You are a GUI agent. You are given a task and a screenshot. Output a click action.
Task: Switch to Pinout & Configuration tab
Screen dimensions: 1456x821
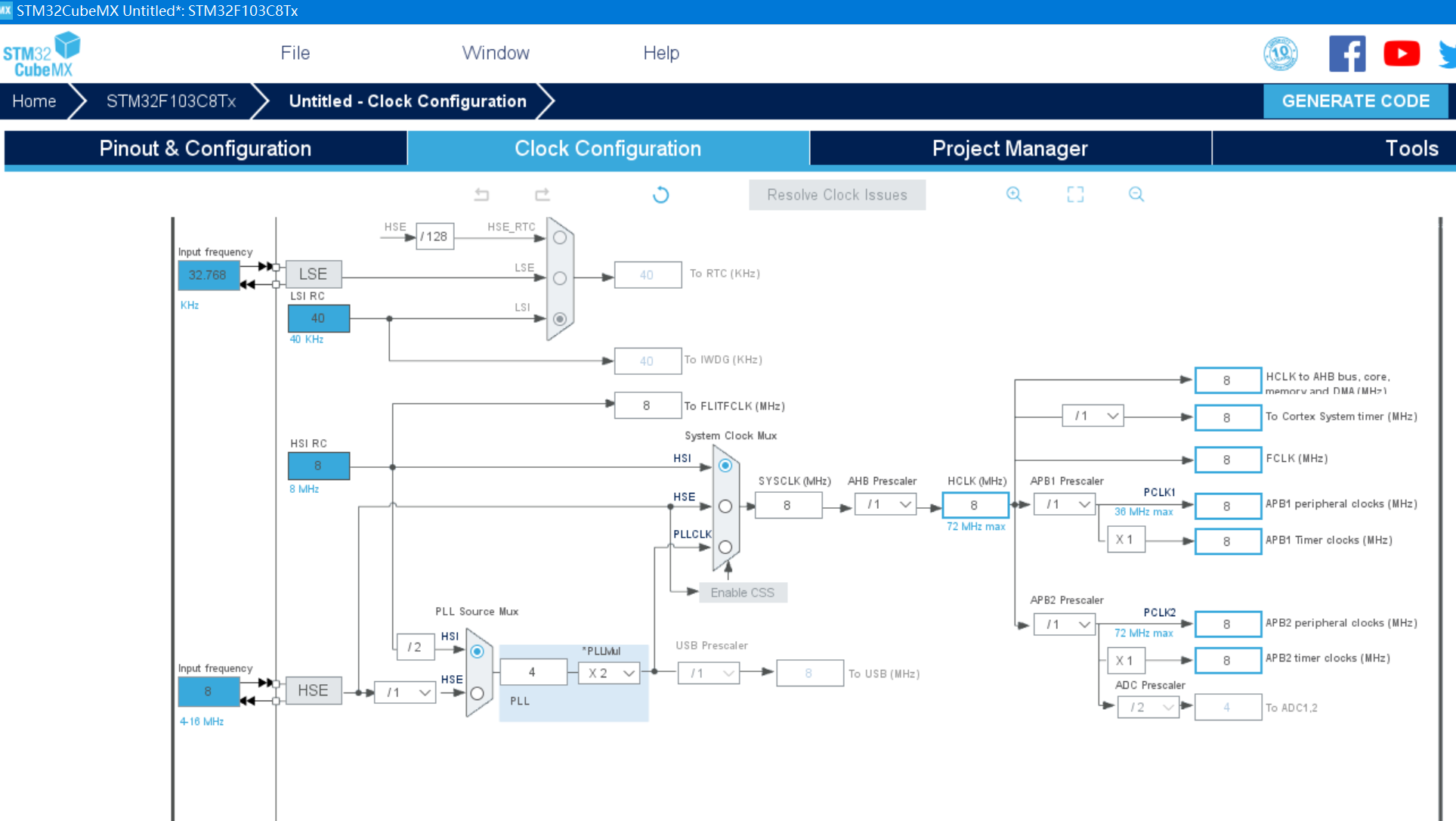point(206,148)
